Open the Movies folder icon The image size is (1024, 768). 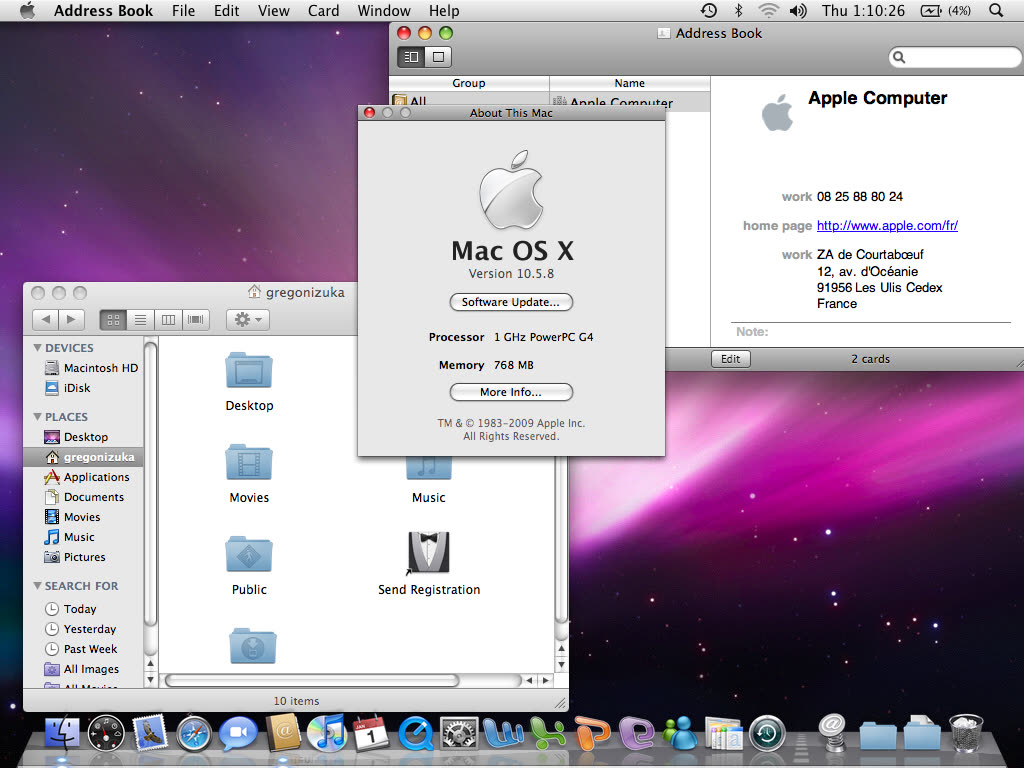[249, 462]
